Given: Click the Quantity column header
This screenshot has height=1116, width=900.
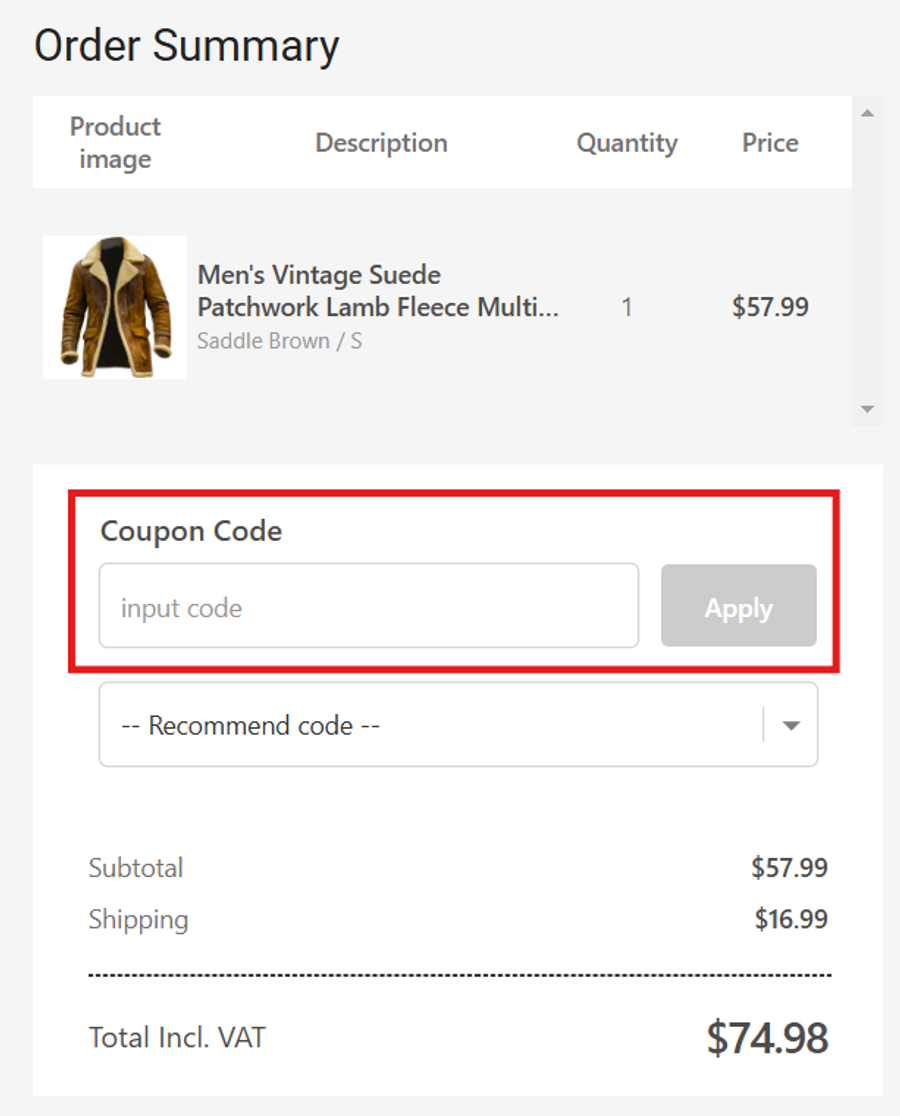Looking at the screenshot, I should click(627, 143).
